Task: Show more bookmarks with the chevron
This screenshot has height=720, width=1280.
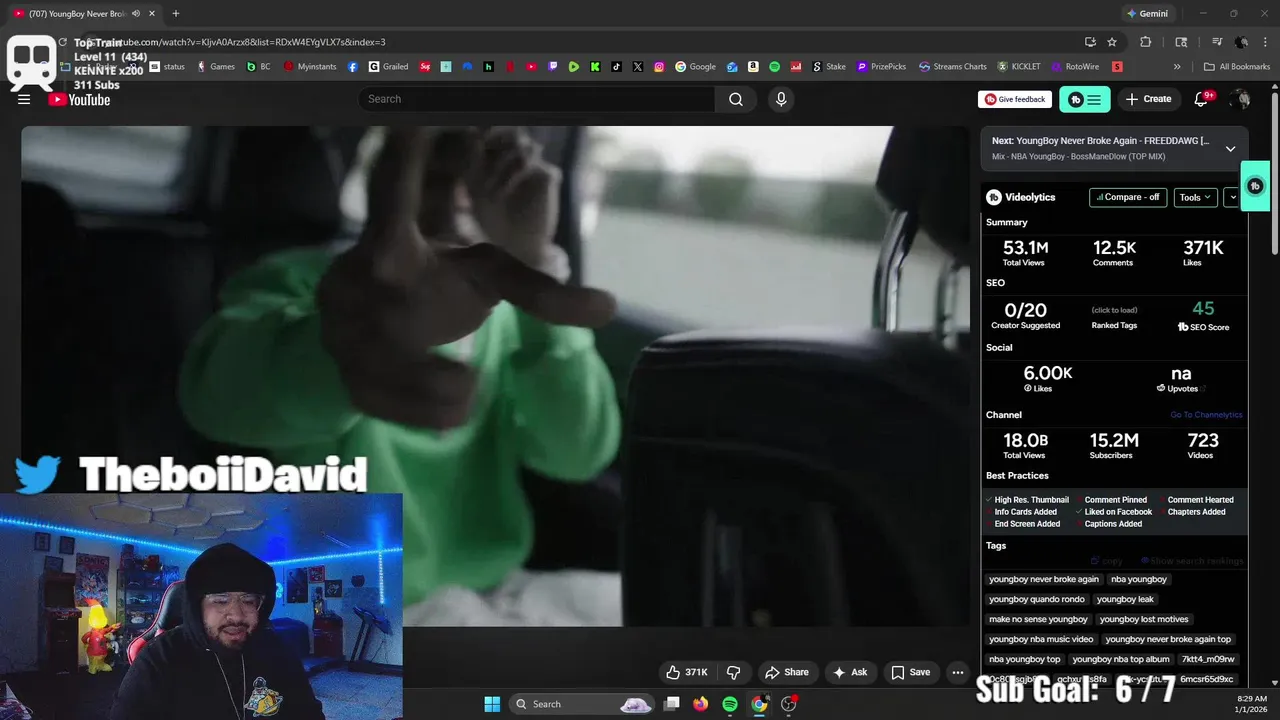Action: point(1177,67)
